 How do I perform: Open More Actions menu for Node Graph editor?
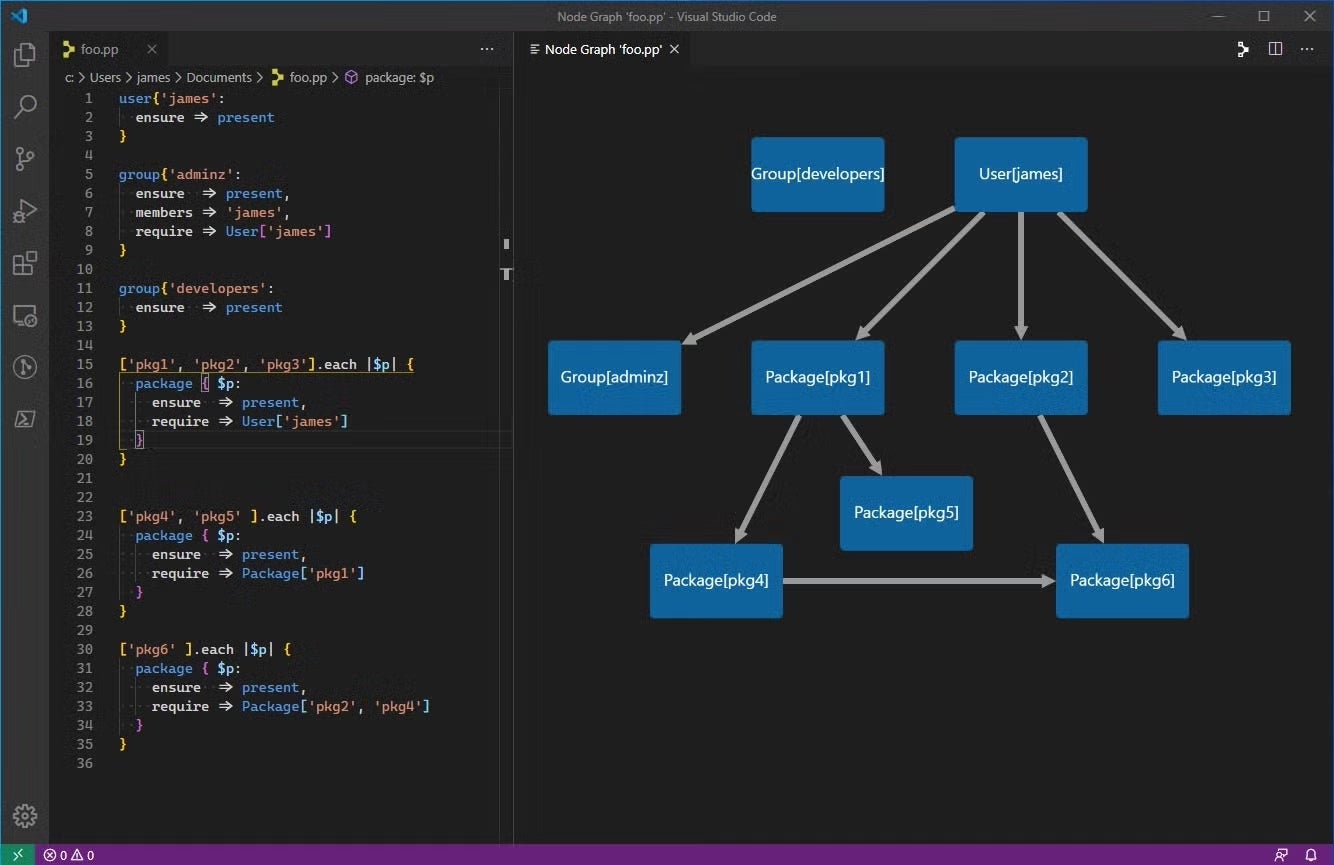coord(1307,49)
